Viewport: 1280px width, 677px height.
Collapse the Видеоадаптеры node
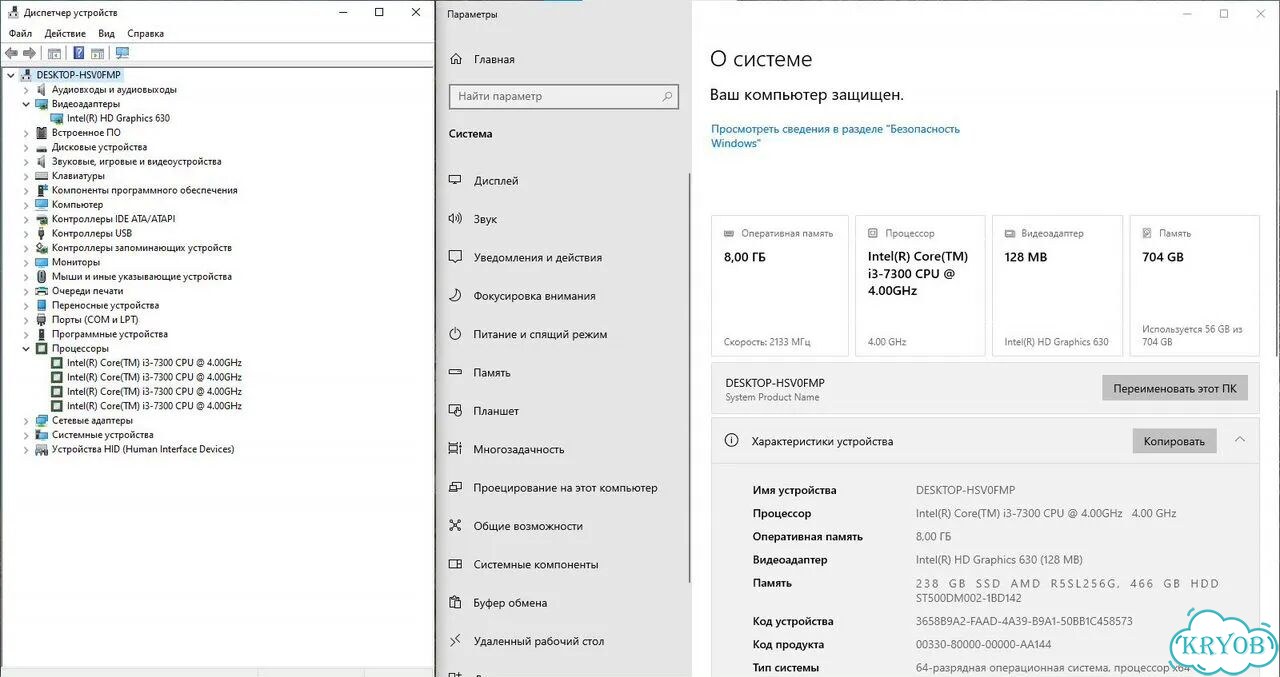coord(27,104)
